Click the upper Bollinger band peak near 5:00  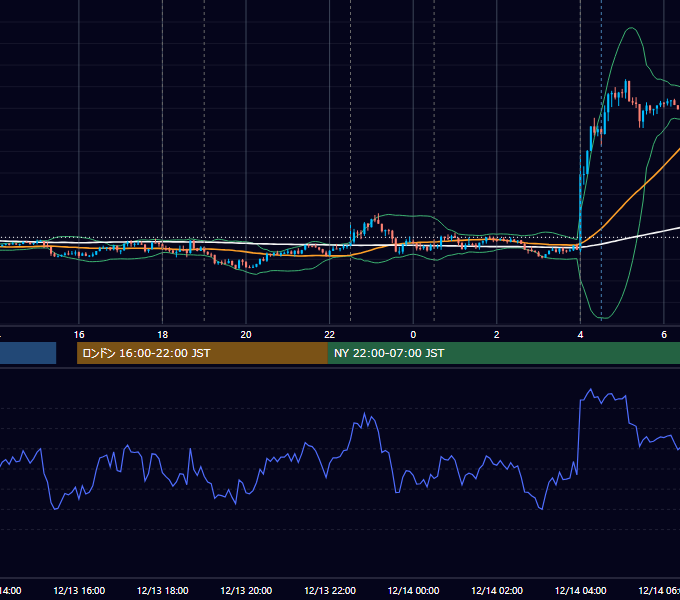pyautogui.click(x=631, y=28)
